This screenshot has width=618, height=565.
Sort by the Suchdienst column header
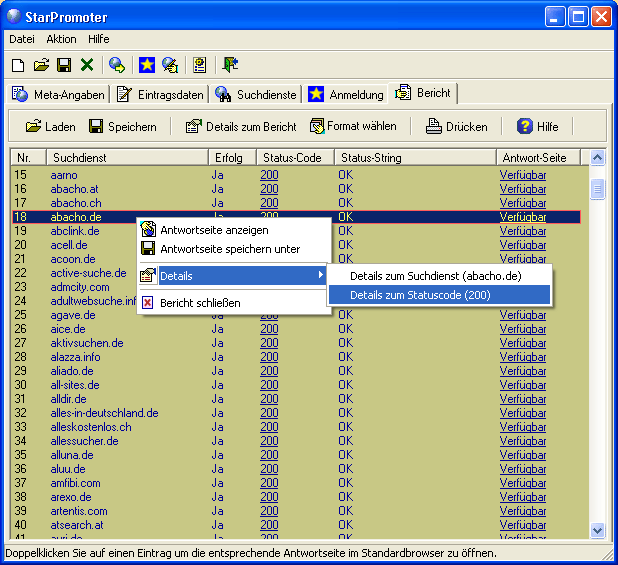coord(127,158)
